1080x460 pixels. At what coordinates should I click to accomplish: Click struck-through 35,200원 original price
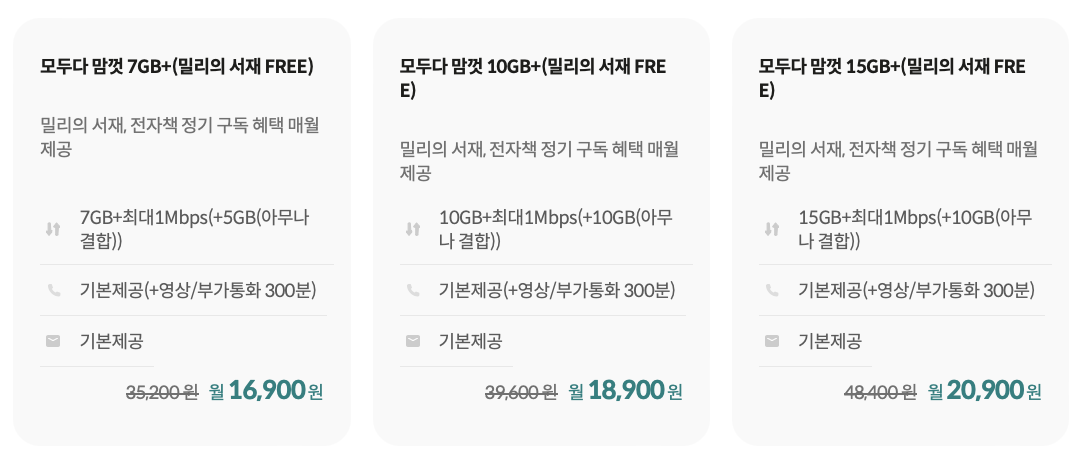162,393
